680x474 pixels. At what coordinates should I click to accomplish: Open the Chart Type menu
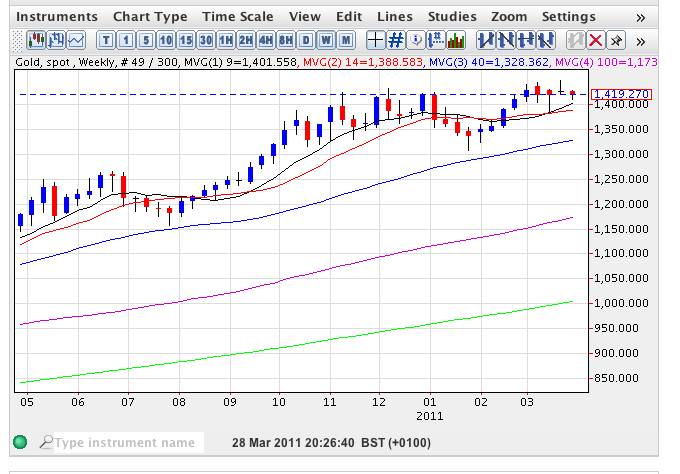point(150,17)
